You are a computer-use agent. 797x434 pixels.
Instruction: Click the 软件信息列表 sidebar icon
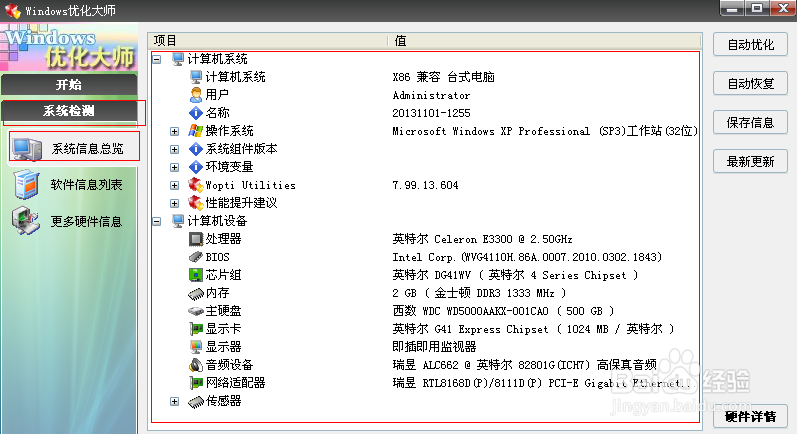26,184
